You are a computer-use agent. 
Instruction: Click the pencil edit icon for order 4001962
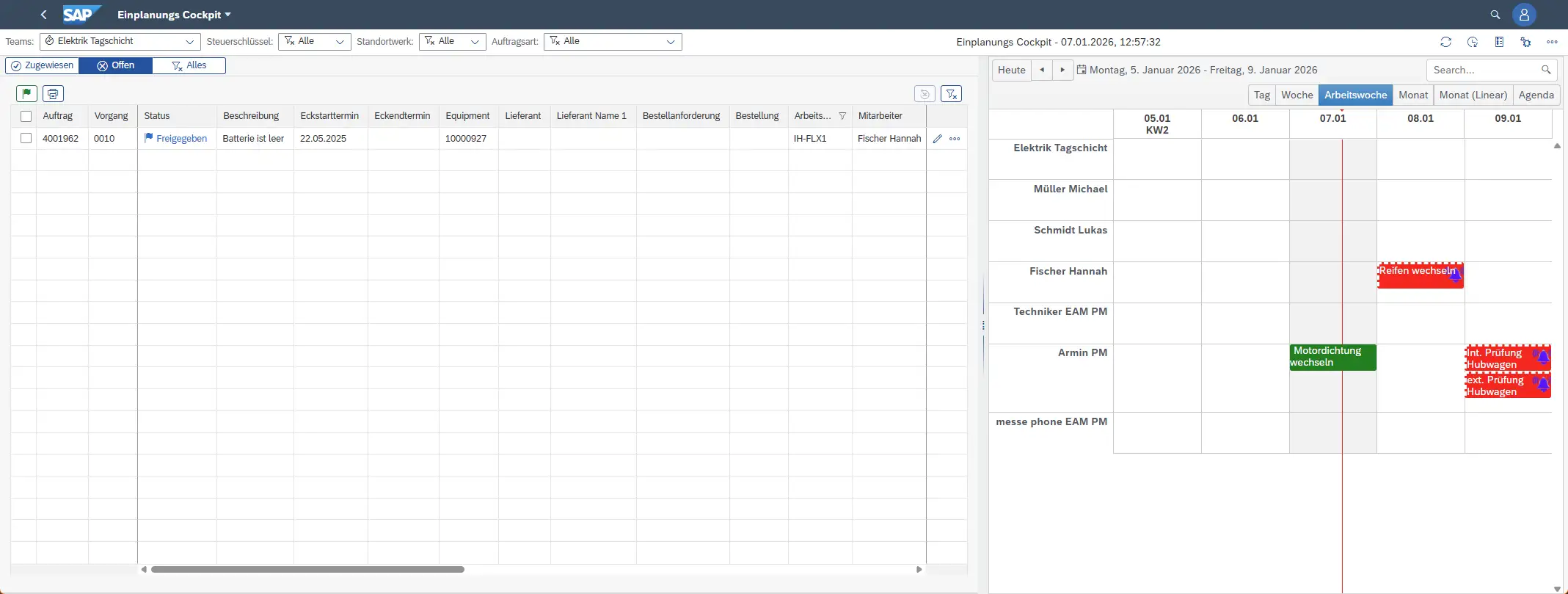pyautogui.click(x=937, y=139)
